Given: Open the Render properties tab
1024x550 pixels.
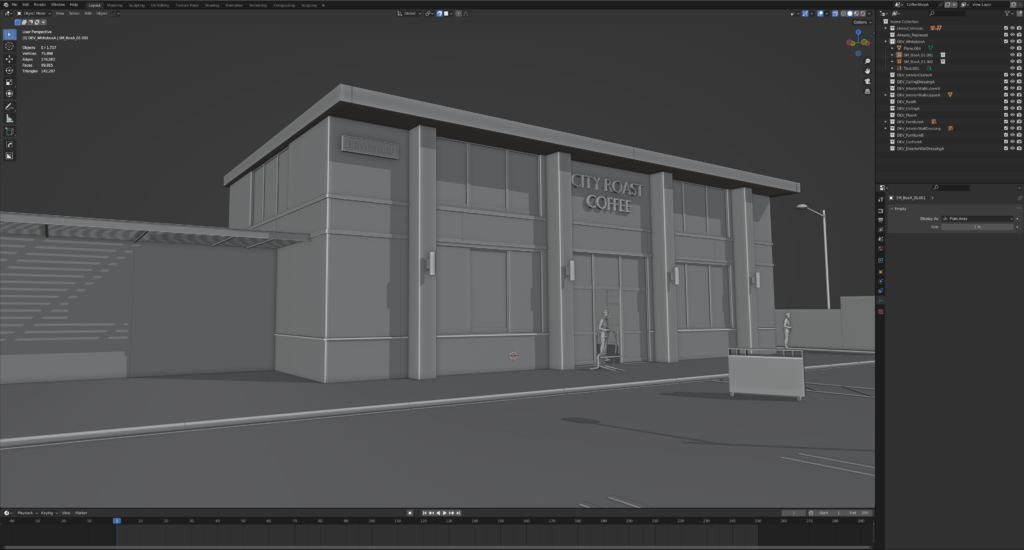Looking at the screenshot, I should coord(880,211).
